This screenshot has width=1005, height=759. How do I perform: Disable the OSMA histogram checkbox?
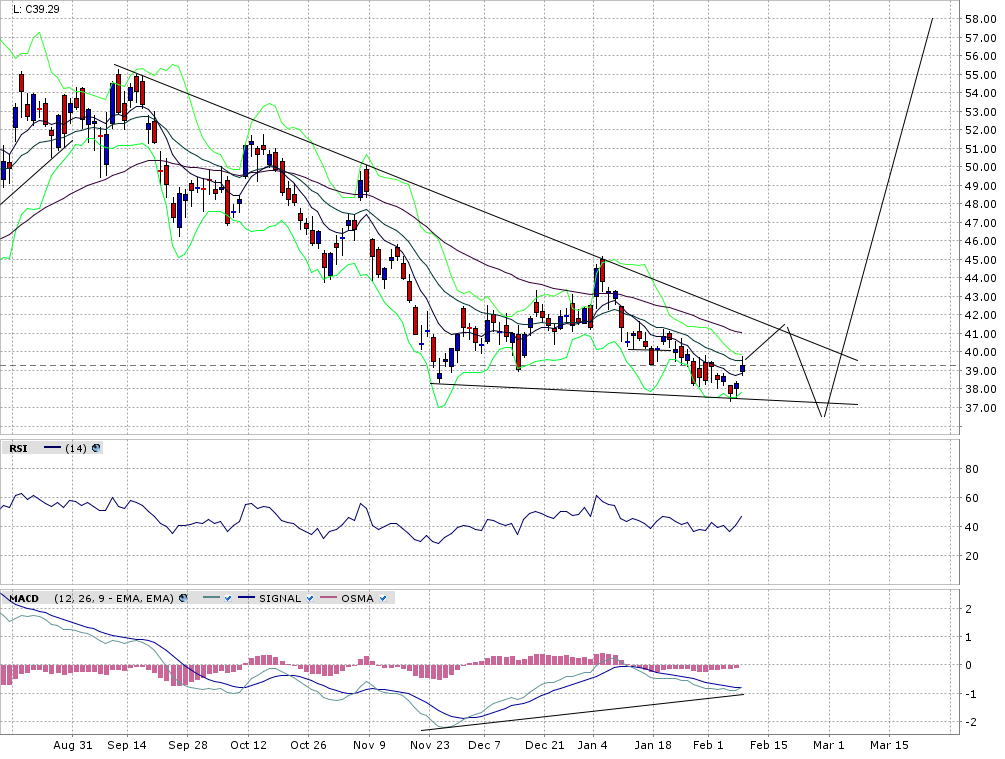coord(383,598)
